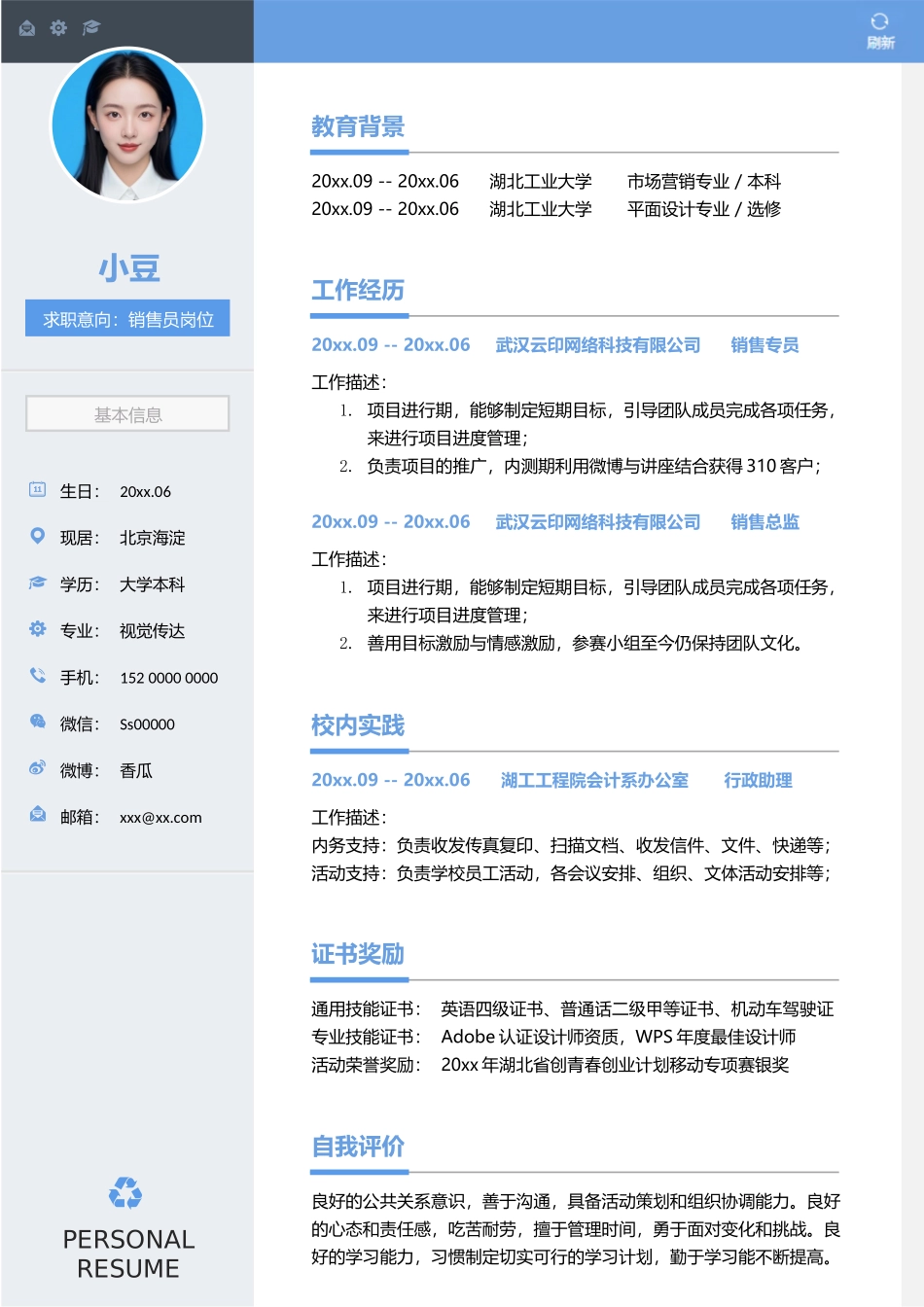Click the phone icon beside 手机
This screenshot has width=924, height=1307.
click(38, 676)
